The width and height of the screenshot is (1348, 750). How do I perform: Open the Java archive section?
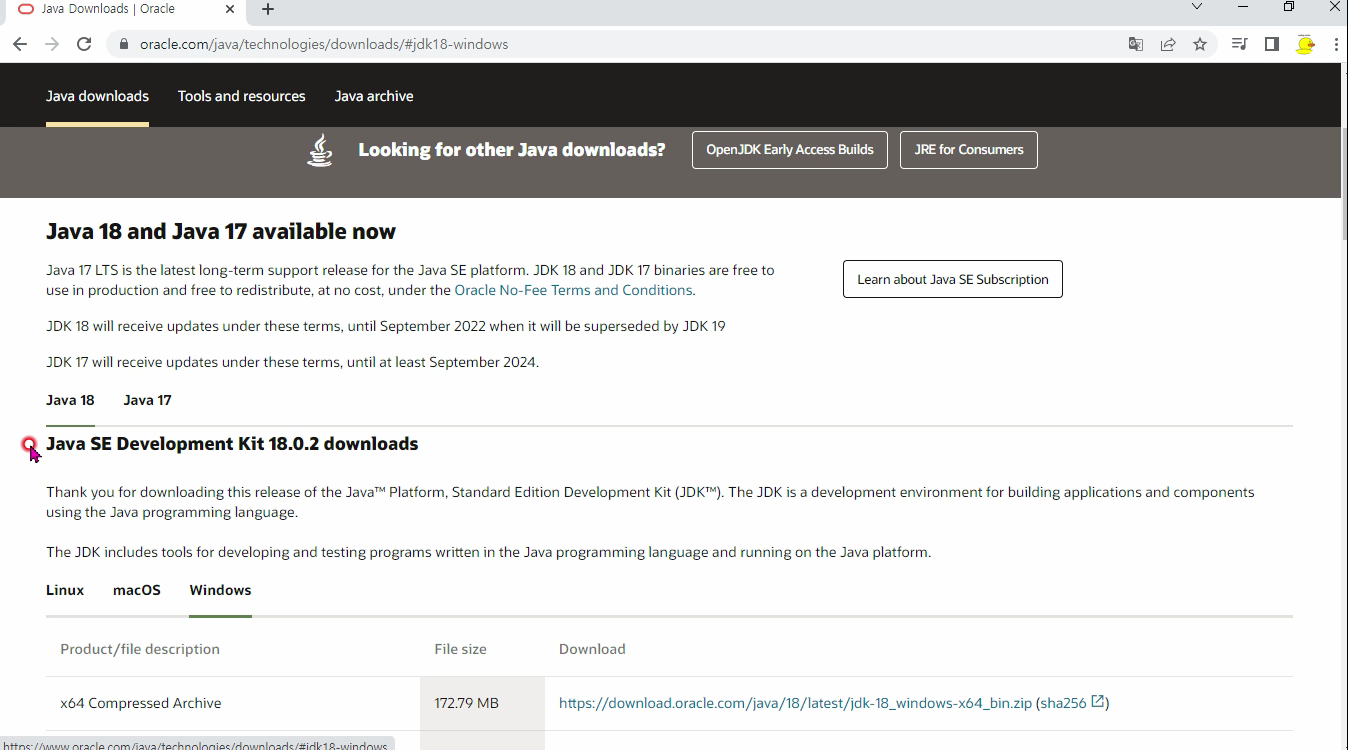[374, 96]
